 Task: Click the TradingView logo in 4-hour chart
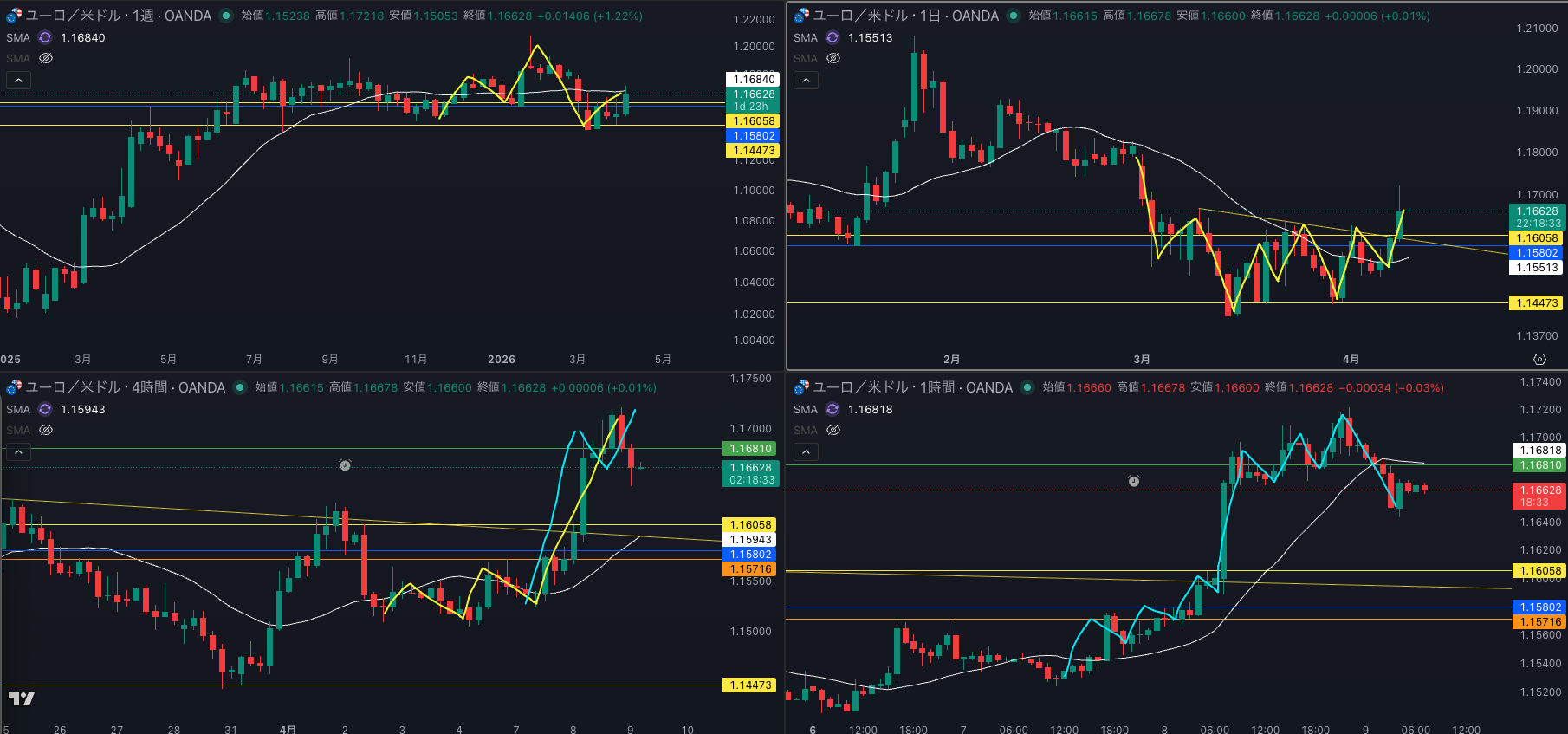click(x=22, y=698)
